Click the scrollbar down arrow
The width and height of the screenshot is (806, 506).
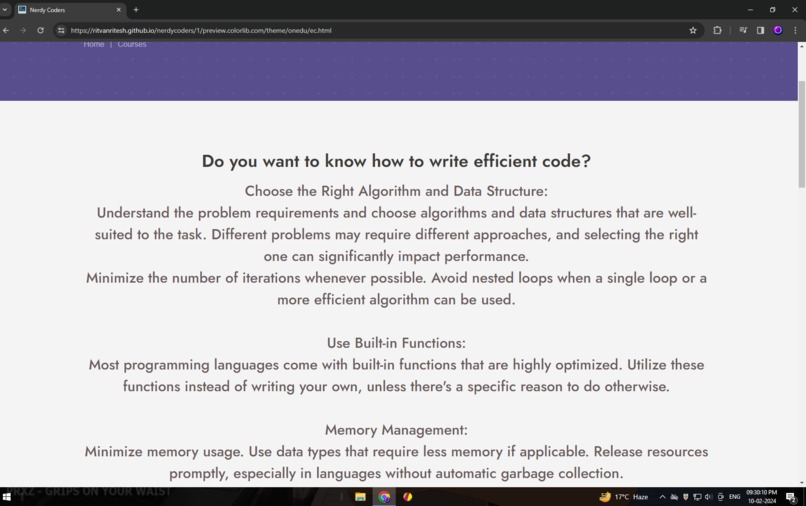click(x=801, y=483)
